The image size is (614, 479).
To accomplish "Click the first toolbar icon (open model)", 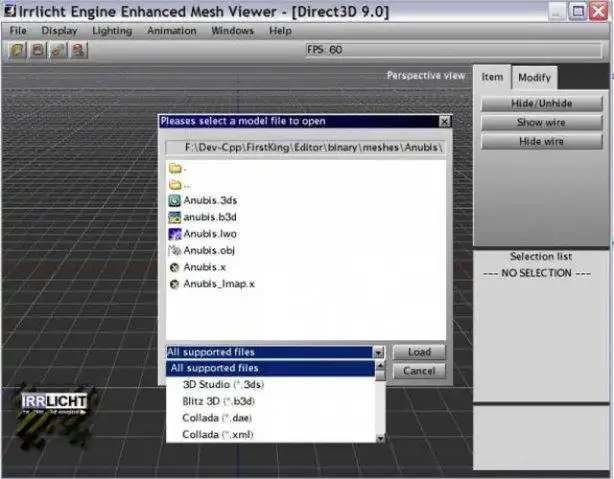I will pos(17,50).
